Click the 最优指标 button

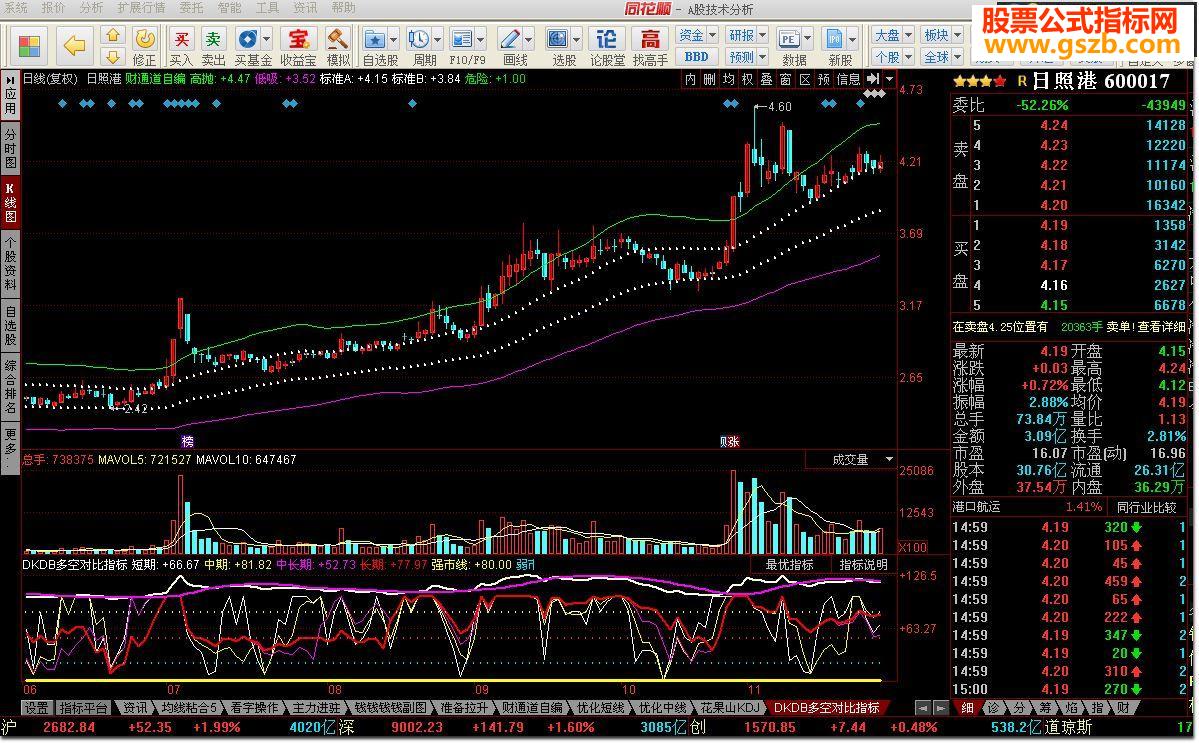click(790, 565)
